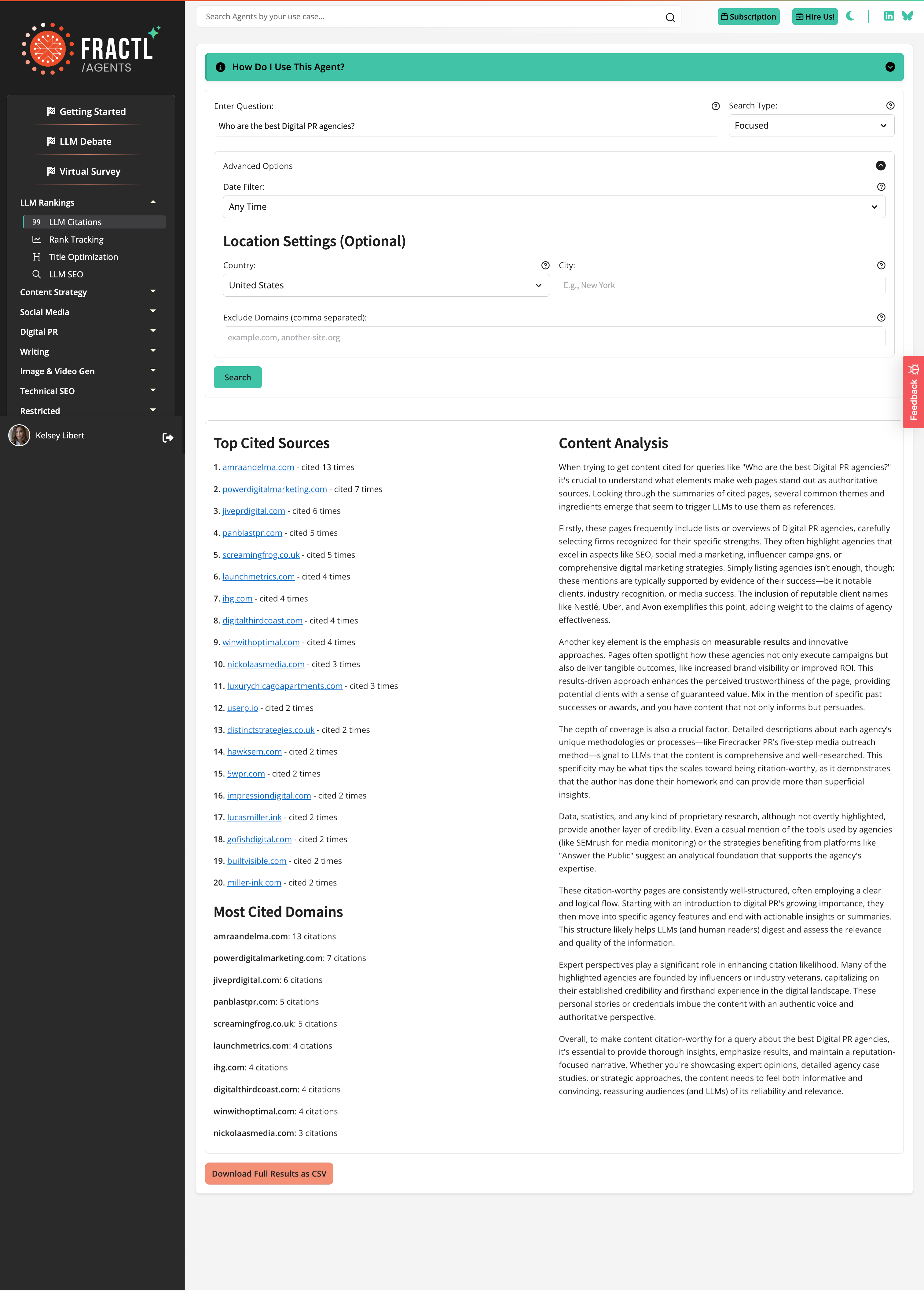The width and height of the screenshot is (924, 1291).
Task: Click help icon next to Country label
Action: (545, 265)
